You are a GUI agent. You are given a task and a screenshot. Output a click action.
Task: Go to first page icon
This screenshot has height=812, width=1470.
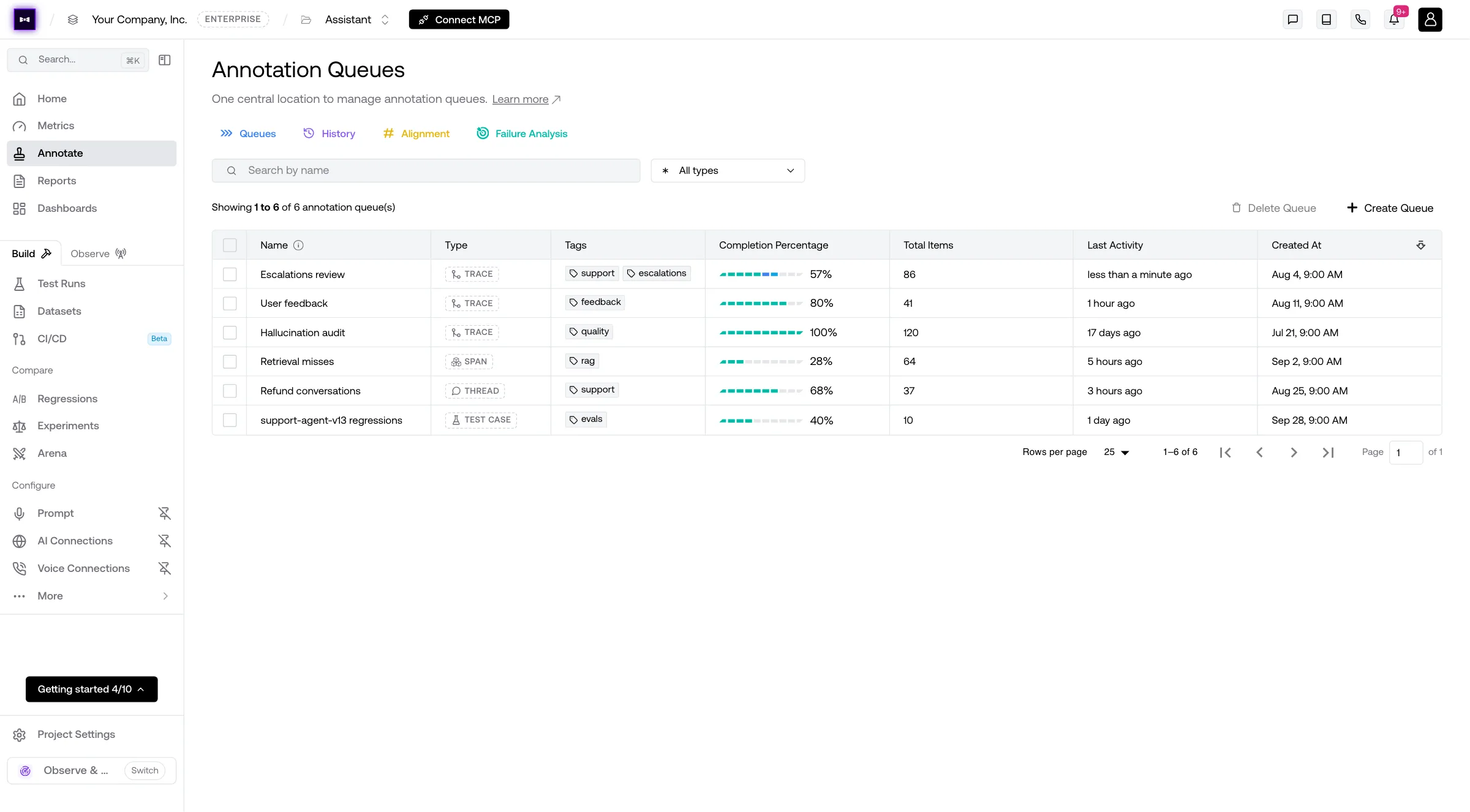tap(1225, 453)
